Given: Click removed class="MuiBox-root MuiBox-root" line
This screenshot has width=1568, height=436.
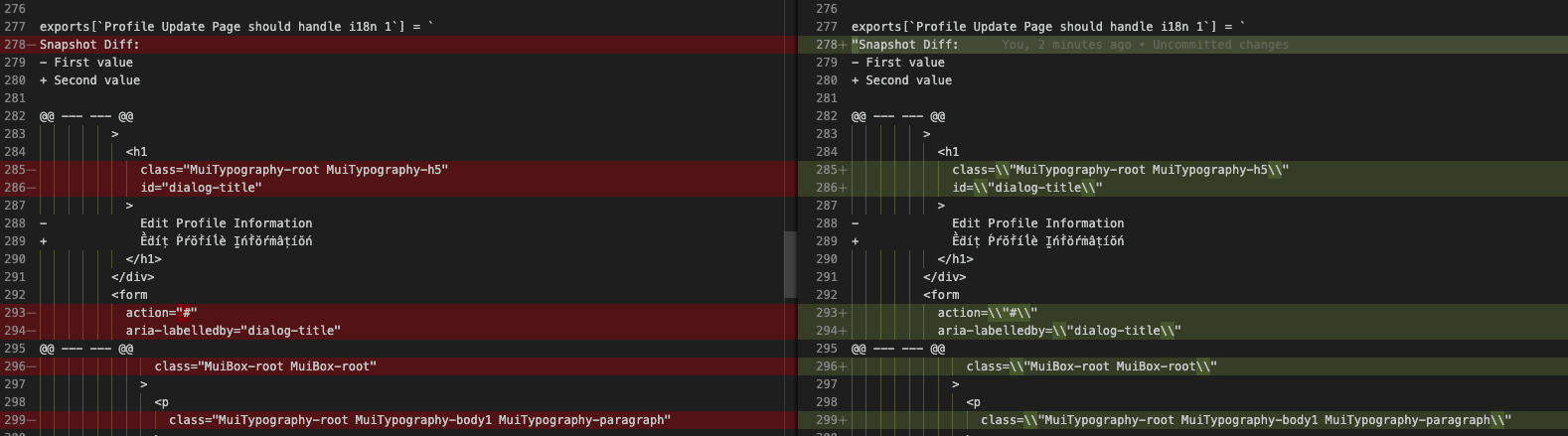Looking at the screenshot, I should click(x=265, y=366).
